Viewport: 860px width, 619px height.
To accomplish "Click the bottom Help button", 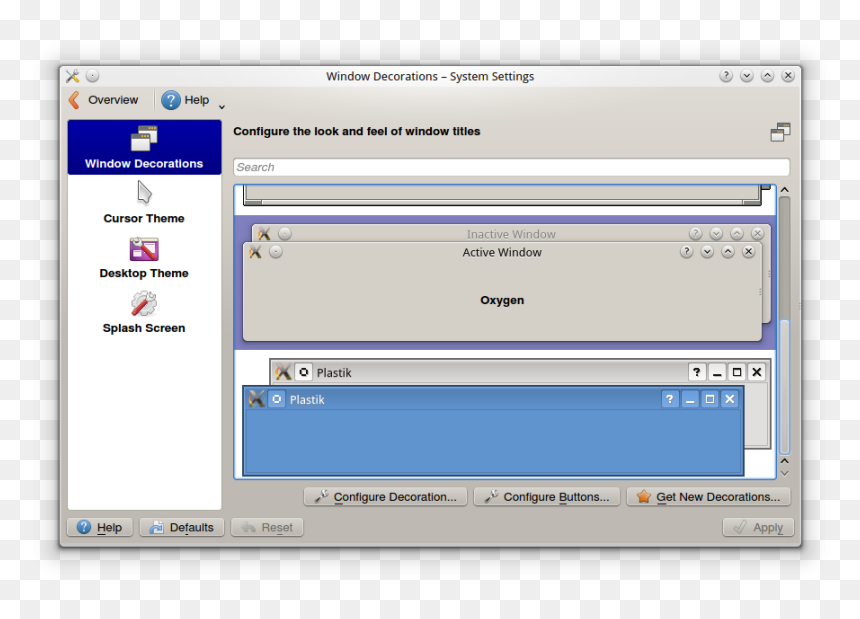I will click(x=100, y=527).
